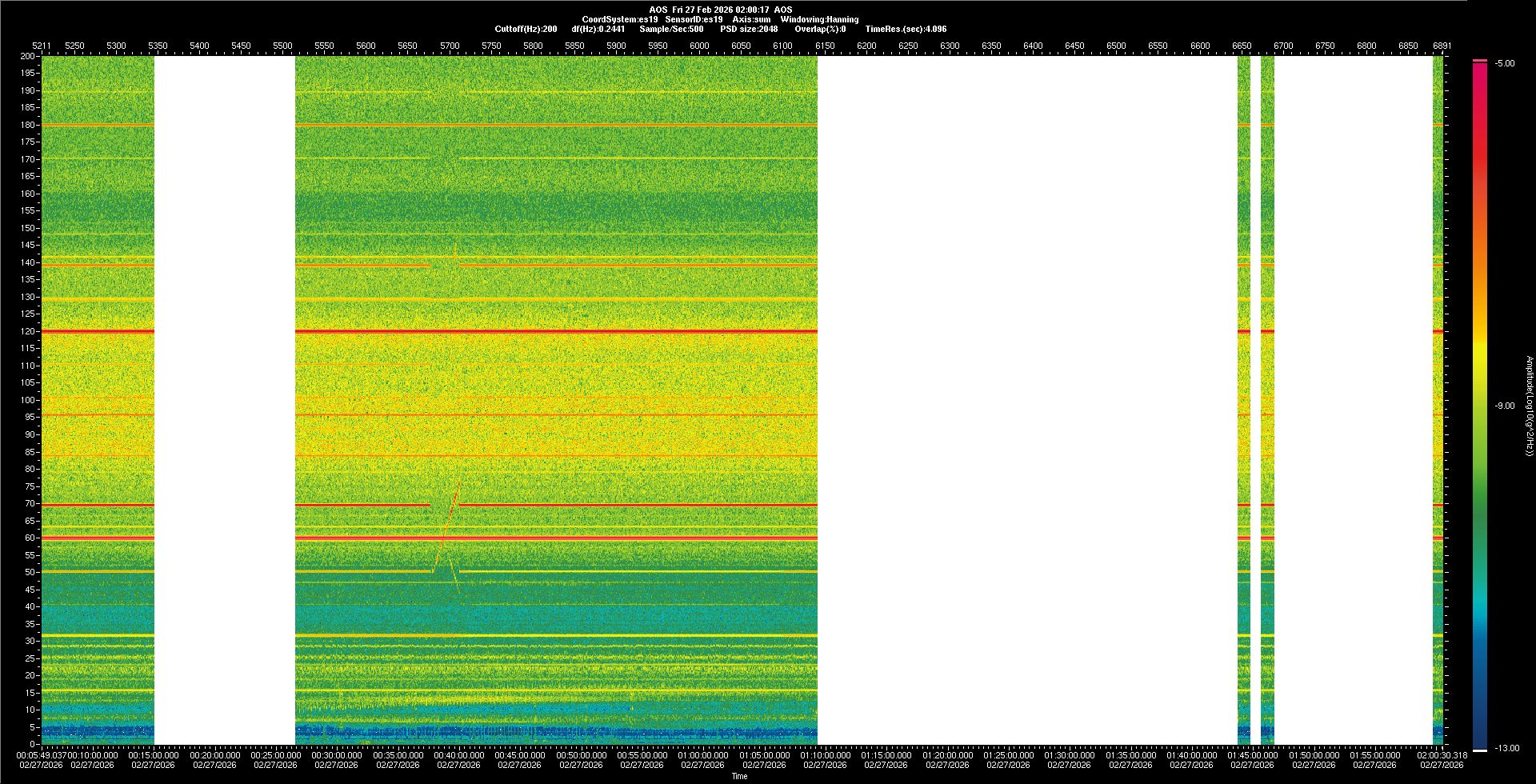Click the PSD size:2048 parameter text
The height and width of the screenshot is (784, 1536).
(x=749, y=29)
